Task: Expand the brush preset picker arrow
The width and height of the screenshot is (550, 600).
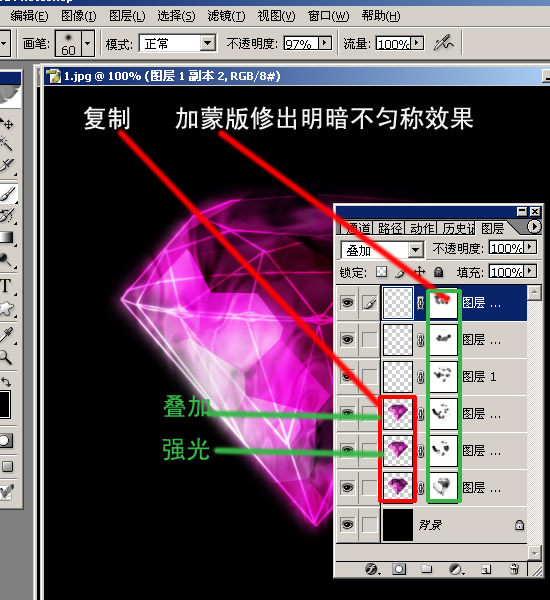Action: pos(88,43)
